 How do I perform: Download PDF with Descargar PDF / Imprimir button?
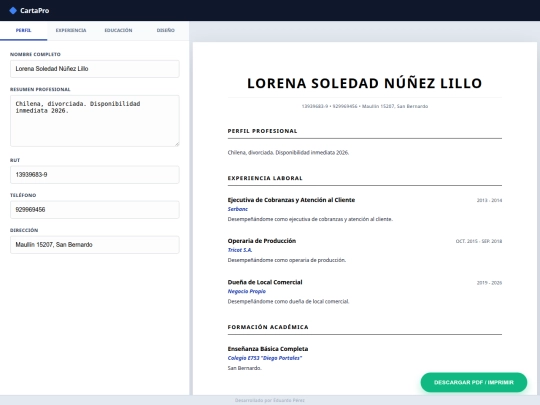pyautogui.click(x=474, y=382)
